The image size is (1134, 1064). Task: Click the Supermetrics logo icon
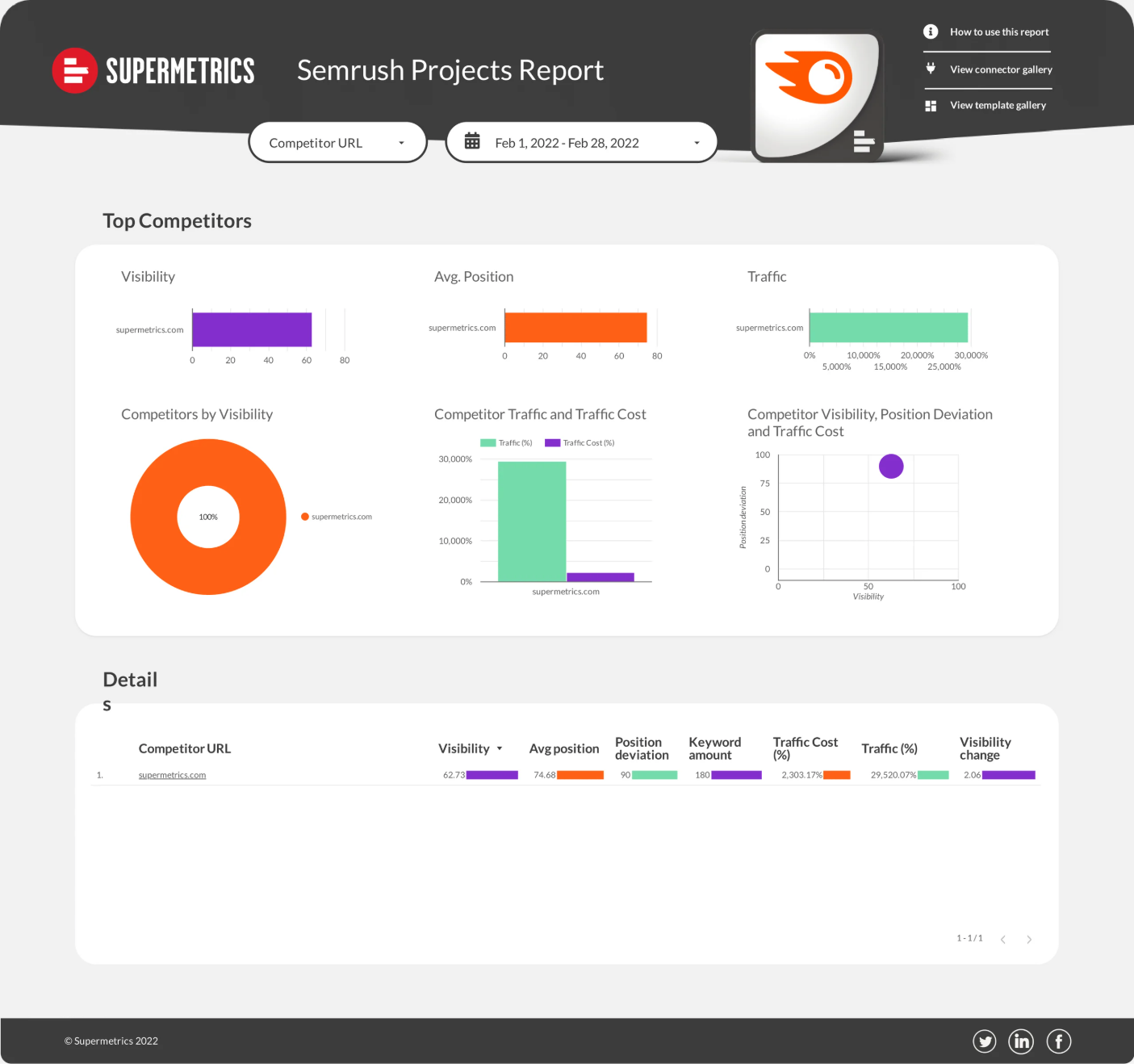point(75,71)
